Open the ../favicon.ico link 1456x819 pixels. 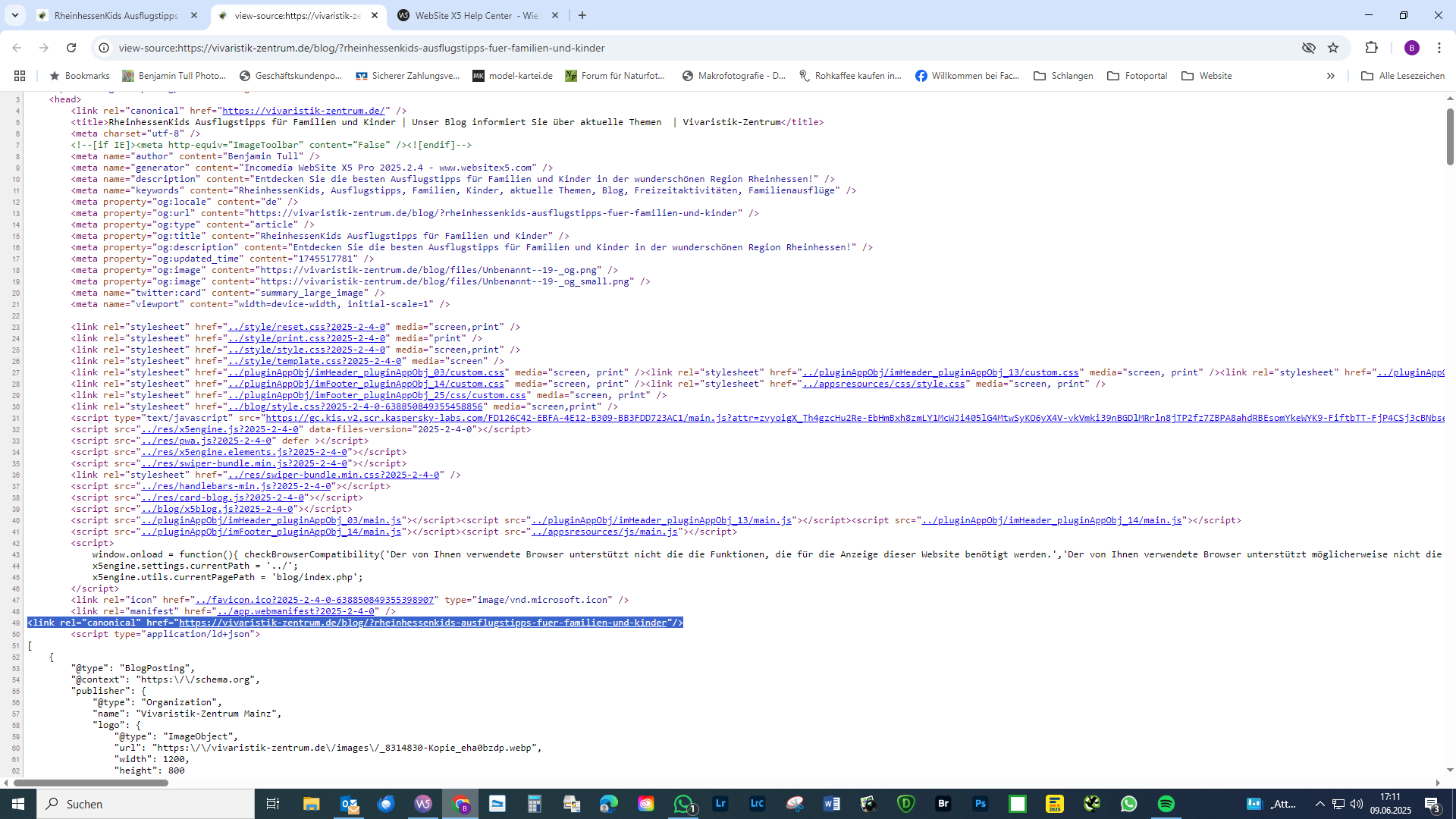click(x=315, y=600)
